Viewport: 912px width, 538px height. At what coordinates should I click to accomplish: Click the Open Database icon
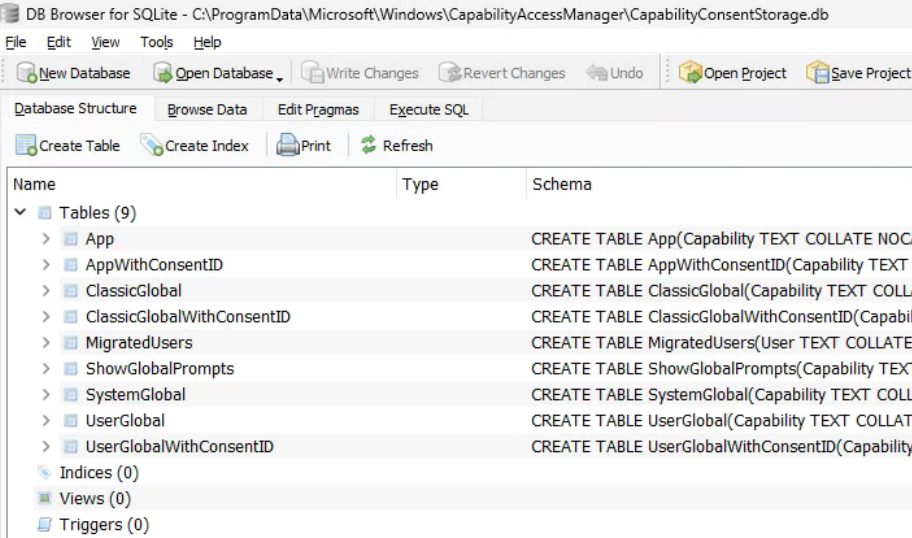(163, 73)
